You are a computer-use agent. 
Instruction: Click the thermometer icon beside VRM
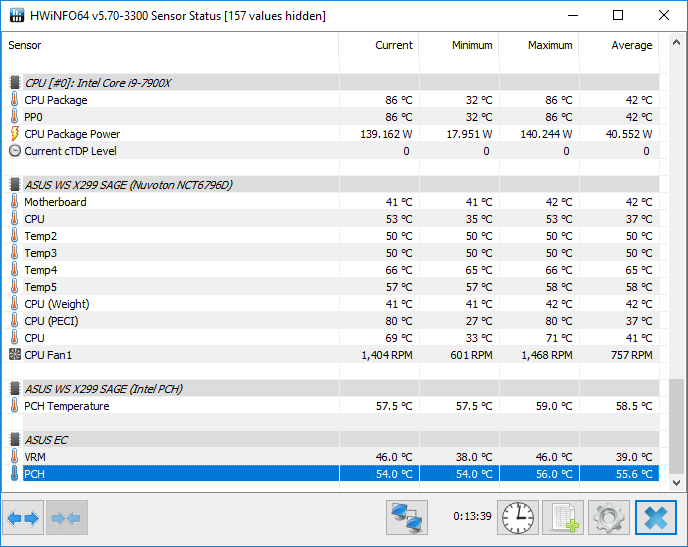14,457
